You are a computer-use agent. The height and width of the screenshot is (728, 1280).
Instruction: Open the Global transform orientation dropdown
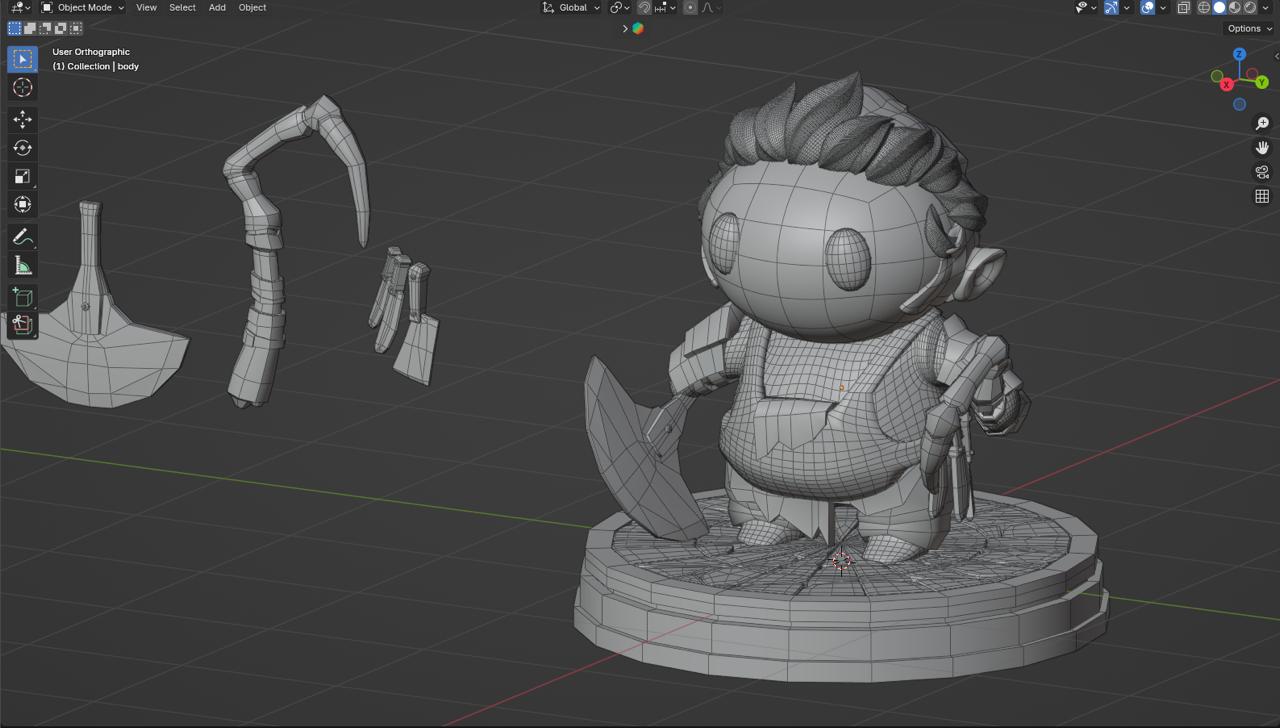[572, 8]
